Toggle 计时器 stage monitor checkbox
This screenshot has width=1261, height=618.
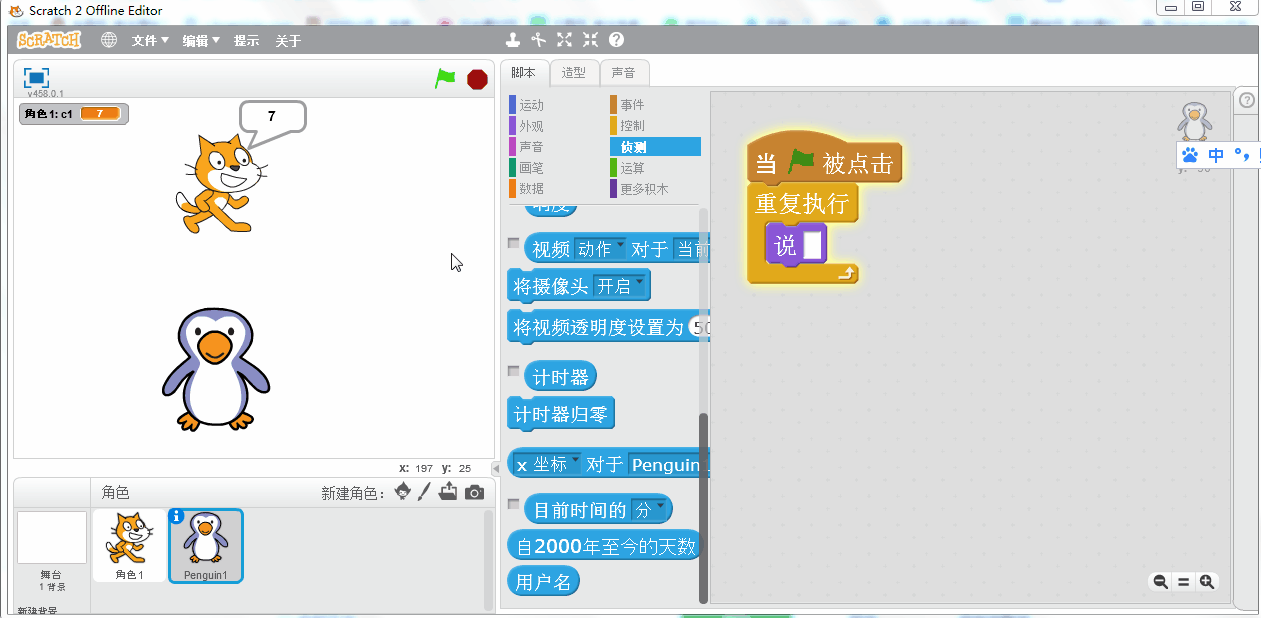coord(514,371)
